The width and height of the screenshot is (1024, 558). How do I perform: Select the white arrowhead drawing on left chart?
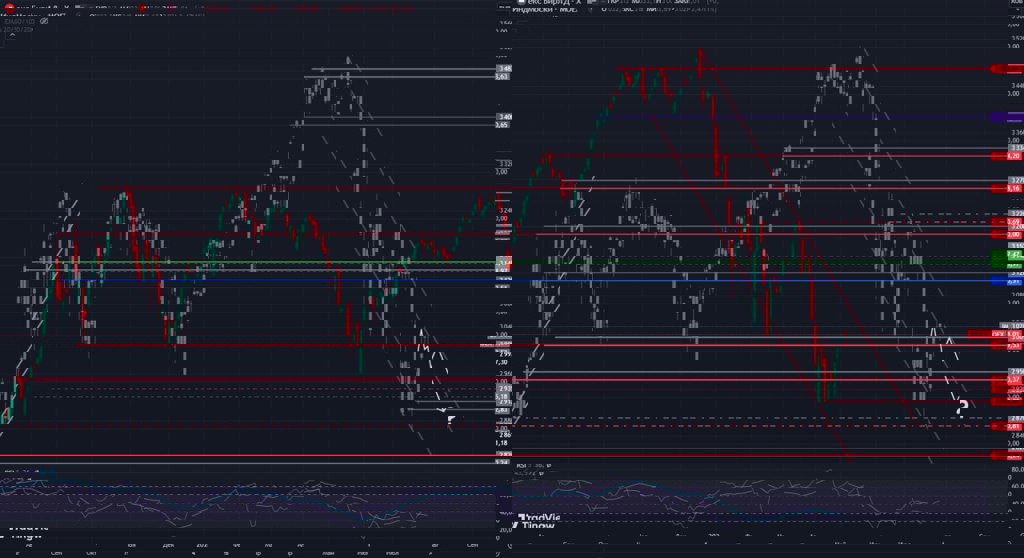pos(451,420)
